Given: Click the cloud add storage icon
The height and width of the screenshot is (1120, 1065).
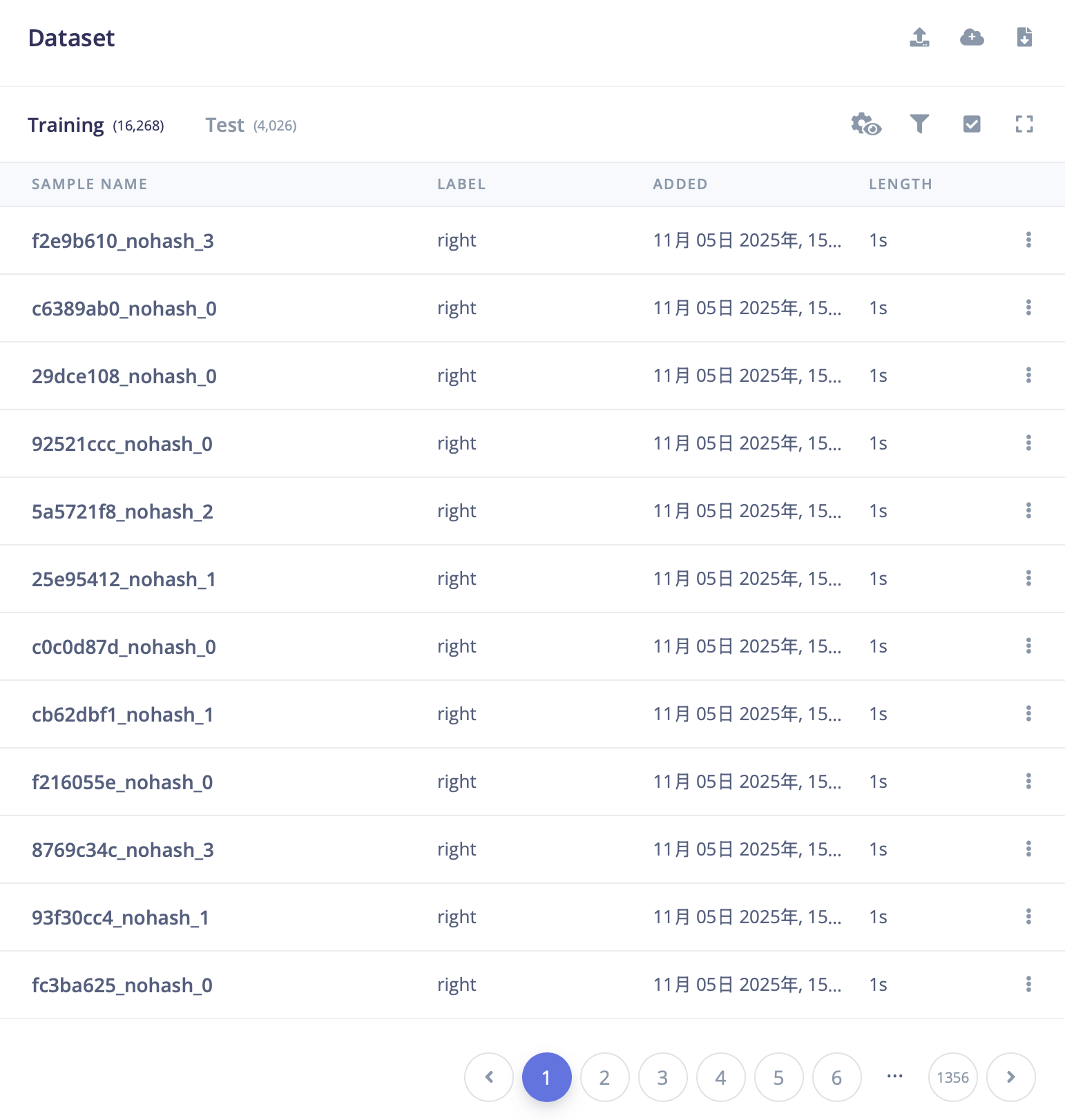Looking at the screenshot, I should pos(972,37).
